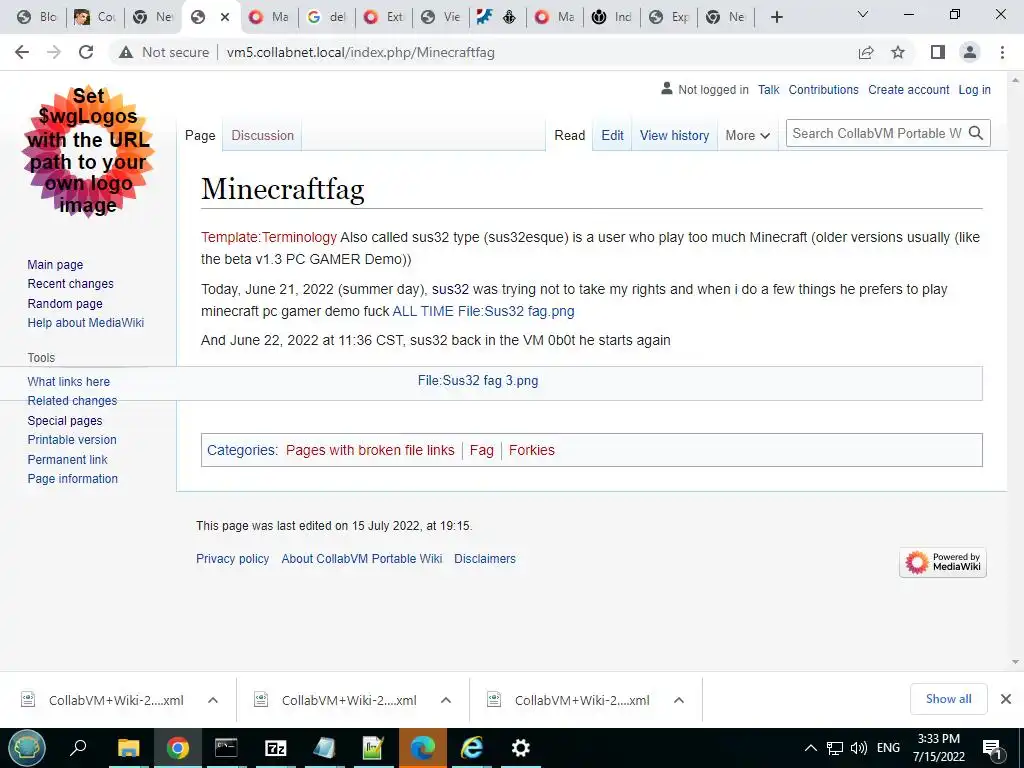The width and height of the screenshot is (1024, 768).
Task: Click the browser address bar URL
Action: click(360, 52)
